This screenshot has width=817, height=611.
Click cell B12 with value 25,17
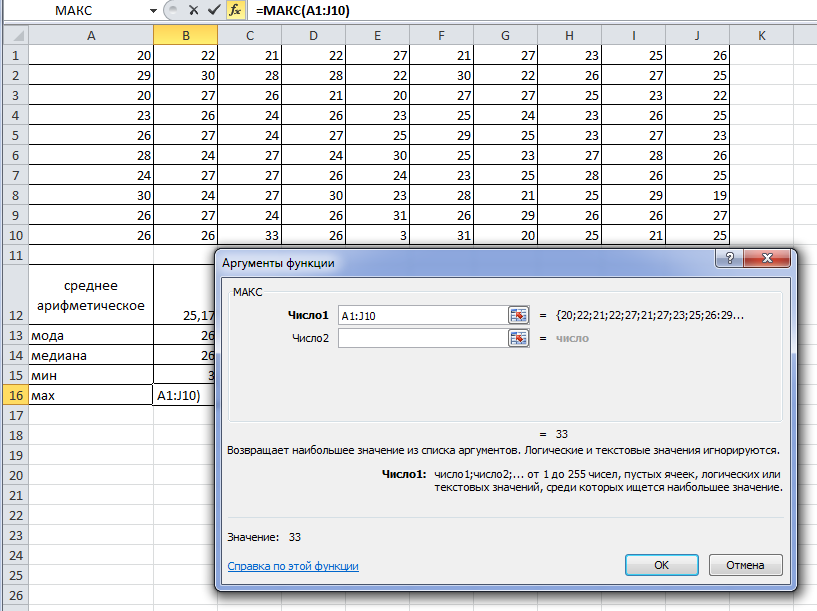coord(184,295)
